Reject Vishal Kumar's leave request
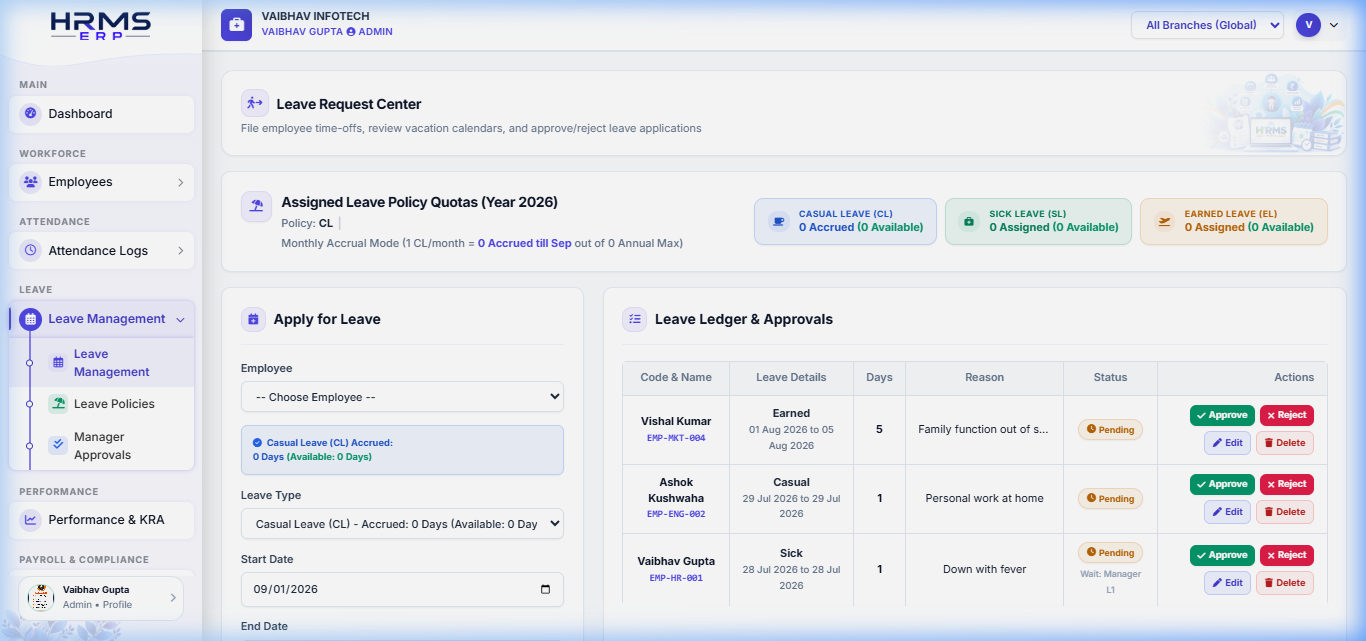This screenshot has height=641, width=1366. point(1286,415)
